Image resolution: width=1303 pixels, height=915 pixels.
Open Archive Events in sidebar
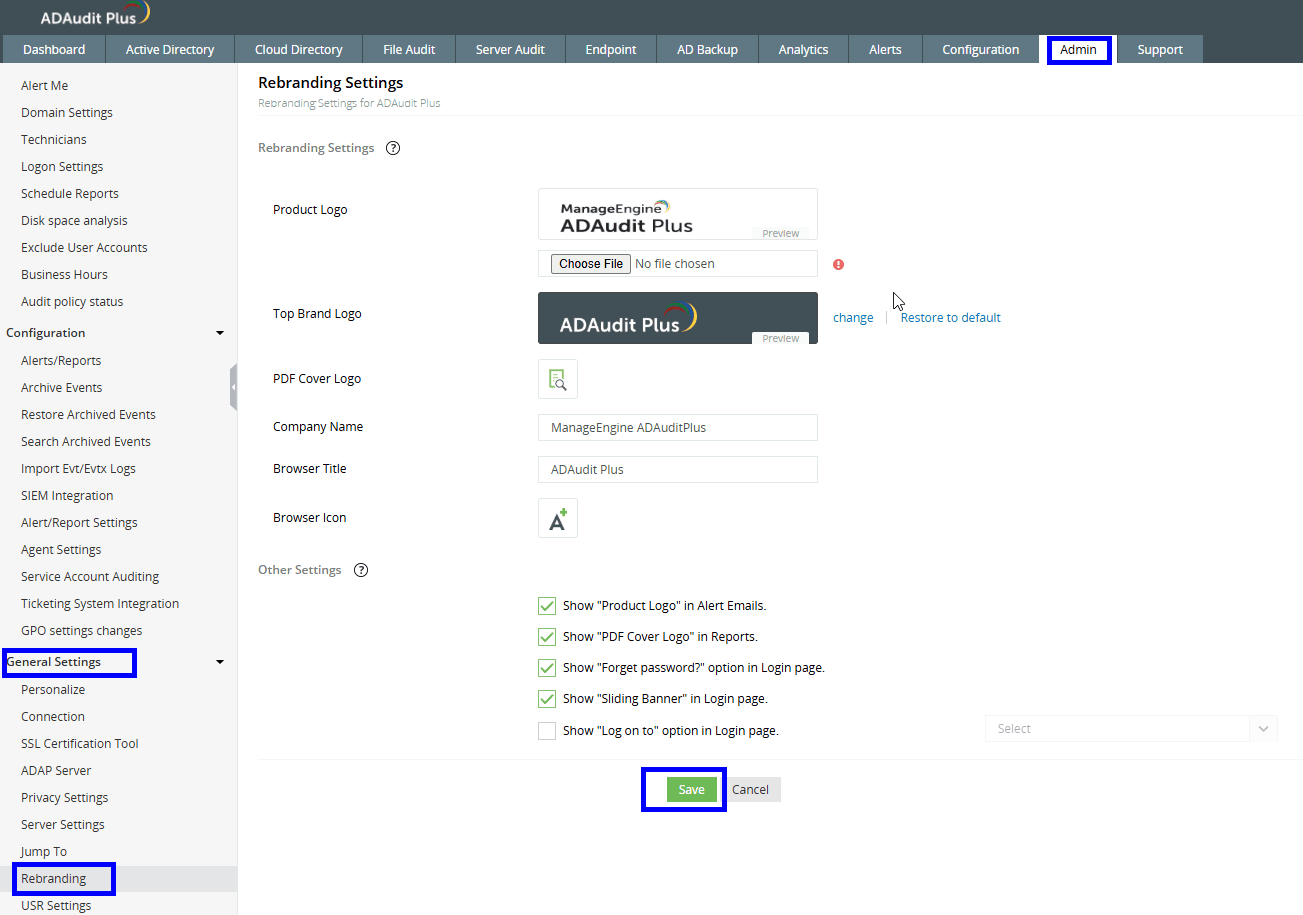pyautogui.click(x=62, y=388)
